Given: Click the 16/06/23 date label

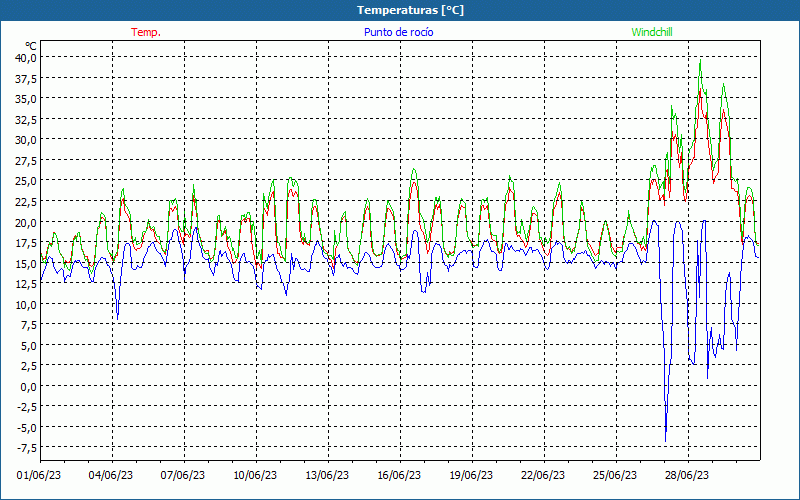Looking at the screenshot, I should coord(399,476).
